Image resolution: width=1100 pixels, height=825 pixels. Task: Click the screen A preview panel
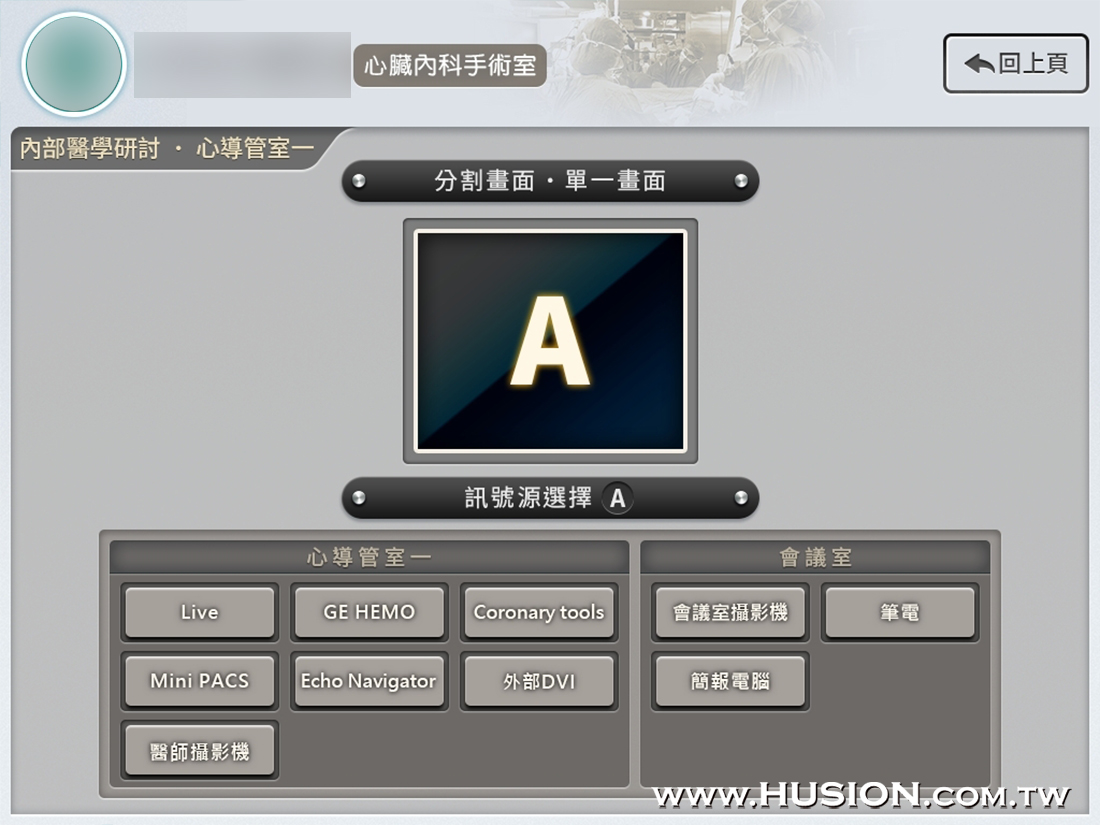click(x=550, y=341)
